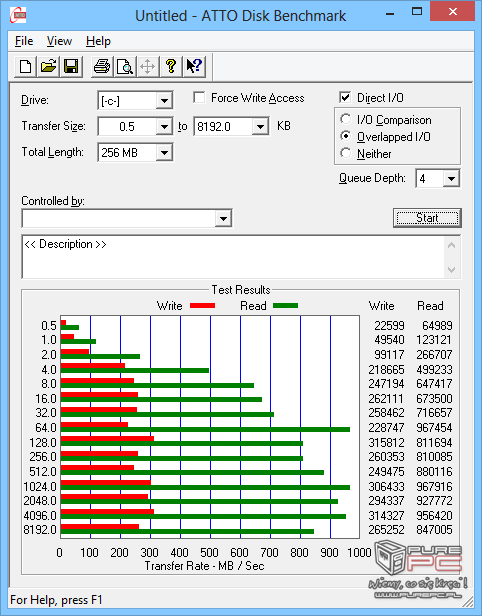
Task: Open the Queue Depth dropdown
Action: (x=451, y=179)
